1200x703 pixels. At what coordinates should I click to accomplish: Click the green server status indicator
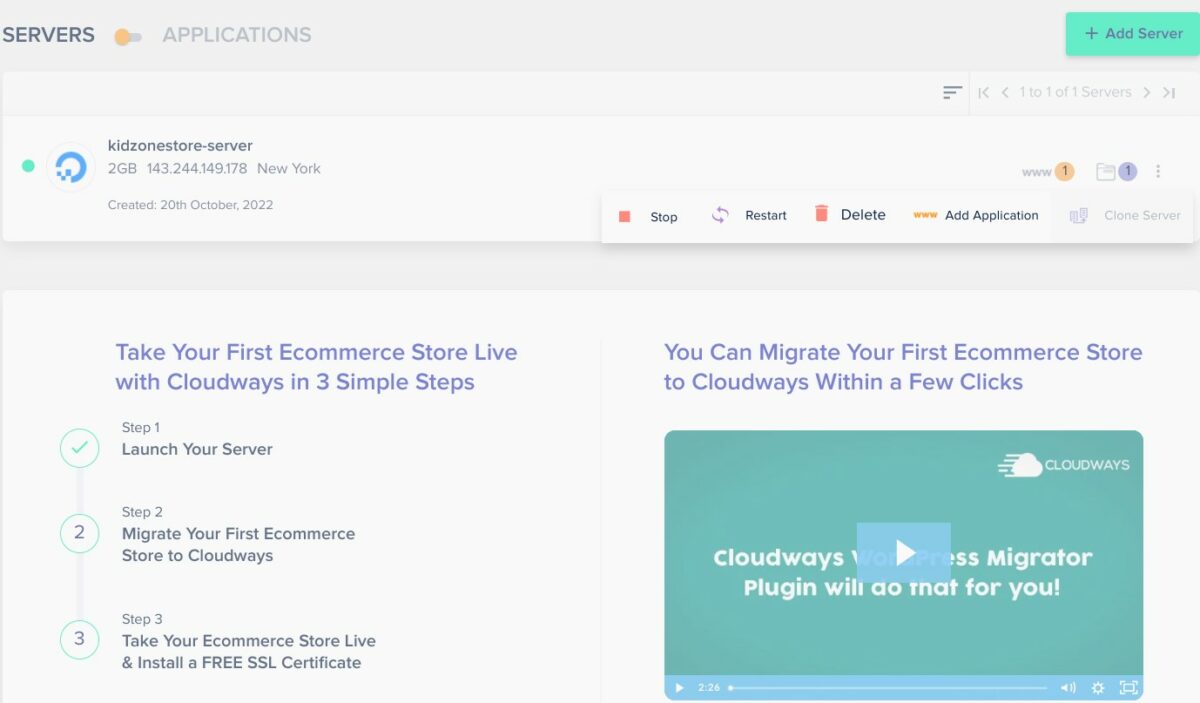28,166
